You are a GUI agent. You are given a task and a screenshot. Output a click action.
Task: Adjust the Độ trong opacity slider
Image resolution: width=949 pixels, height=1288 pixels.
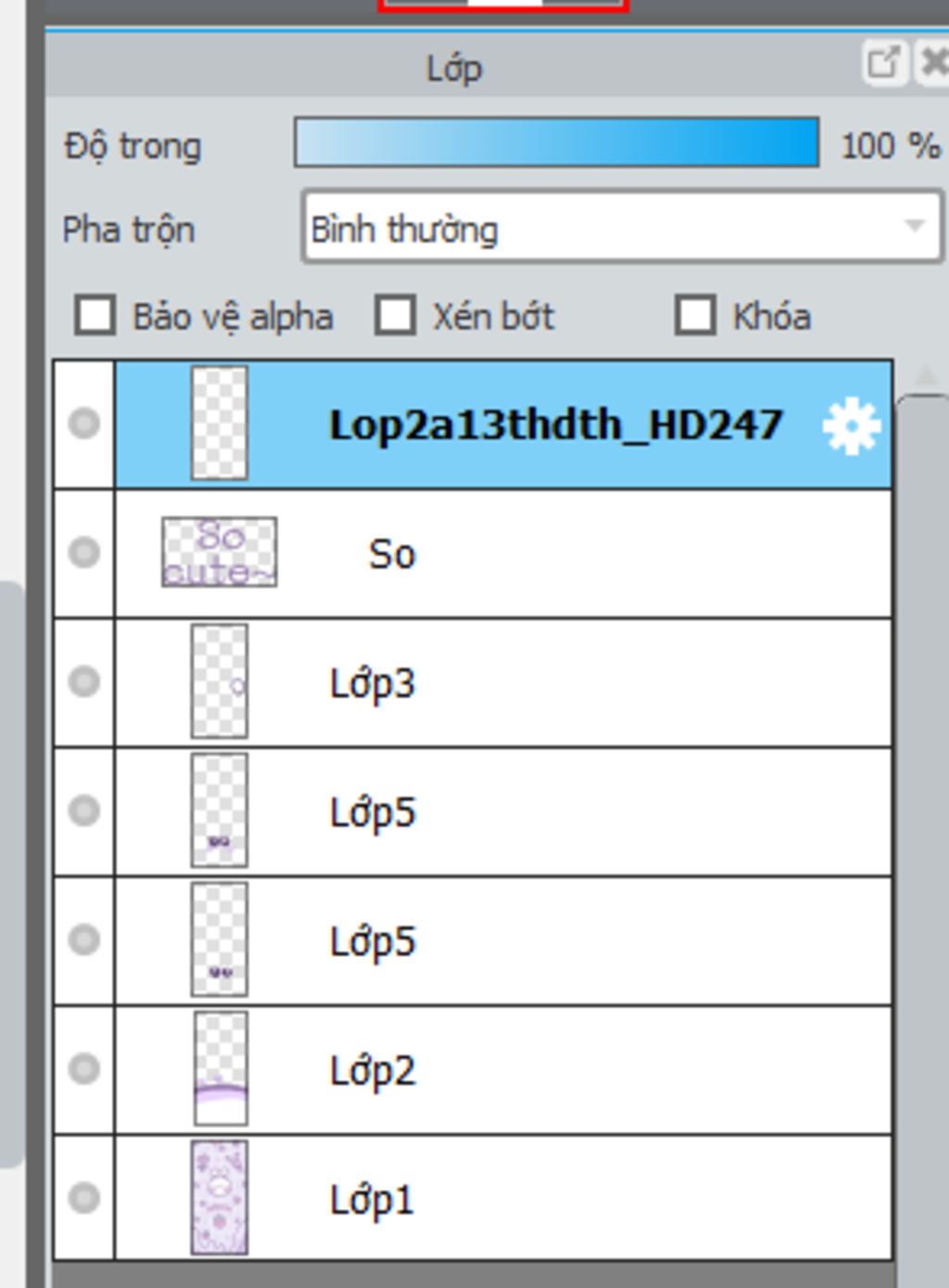coord(557,142)
